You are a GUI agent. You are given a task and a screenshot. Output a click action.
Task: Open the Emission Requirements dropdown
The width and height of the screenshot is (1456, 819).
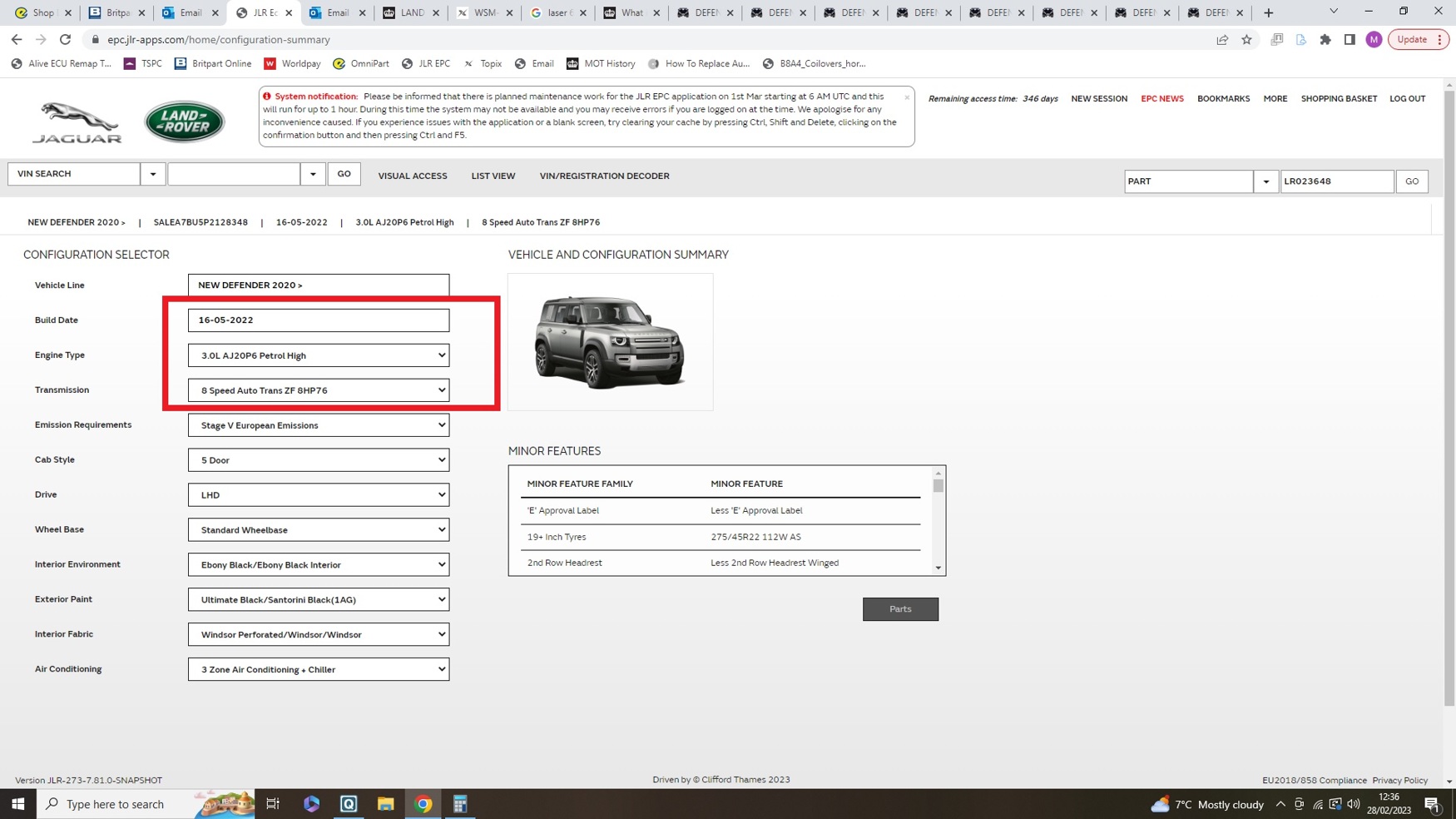coord(319,425)
